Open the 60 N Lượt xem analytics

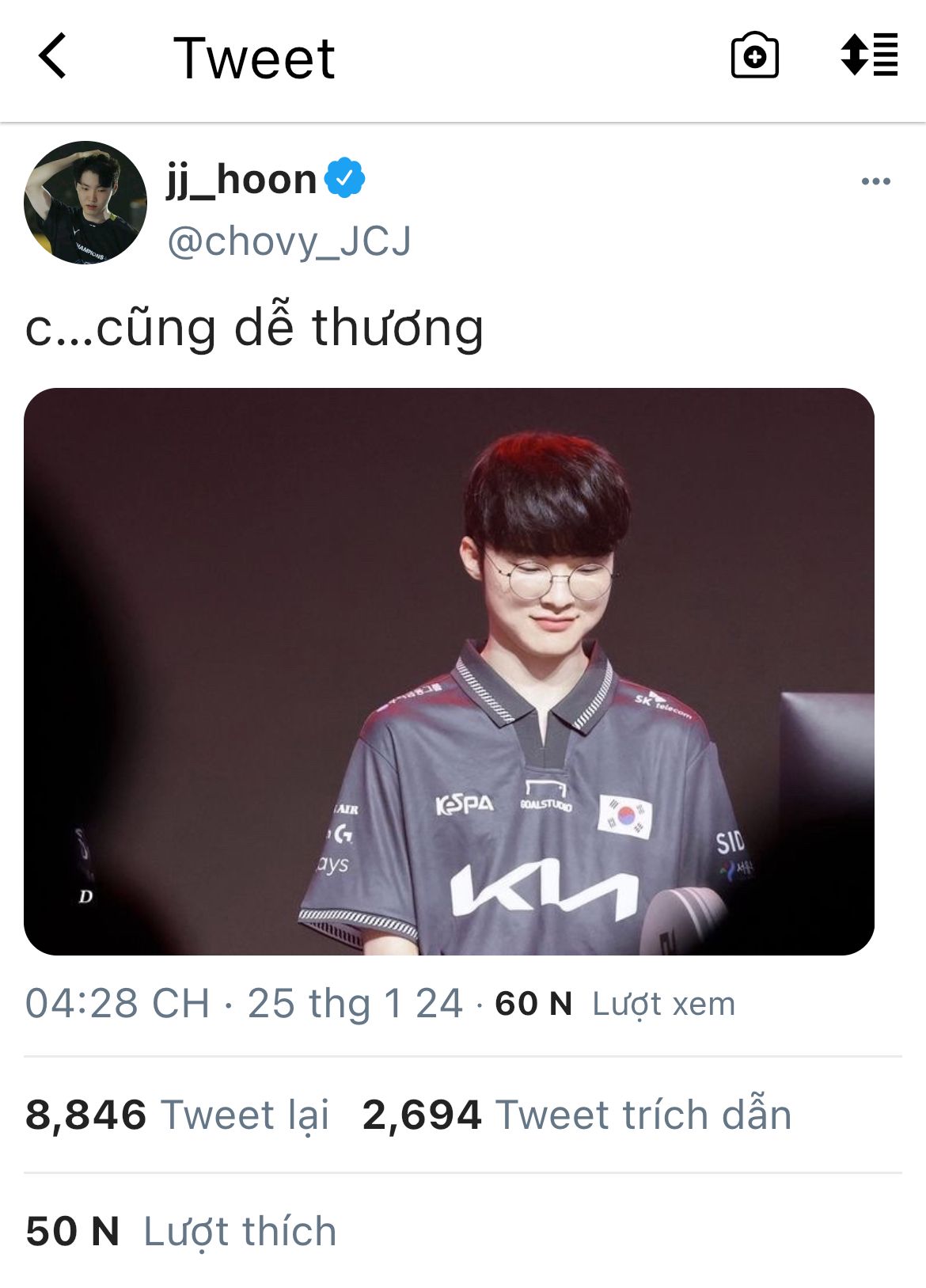(615, 1004)
